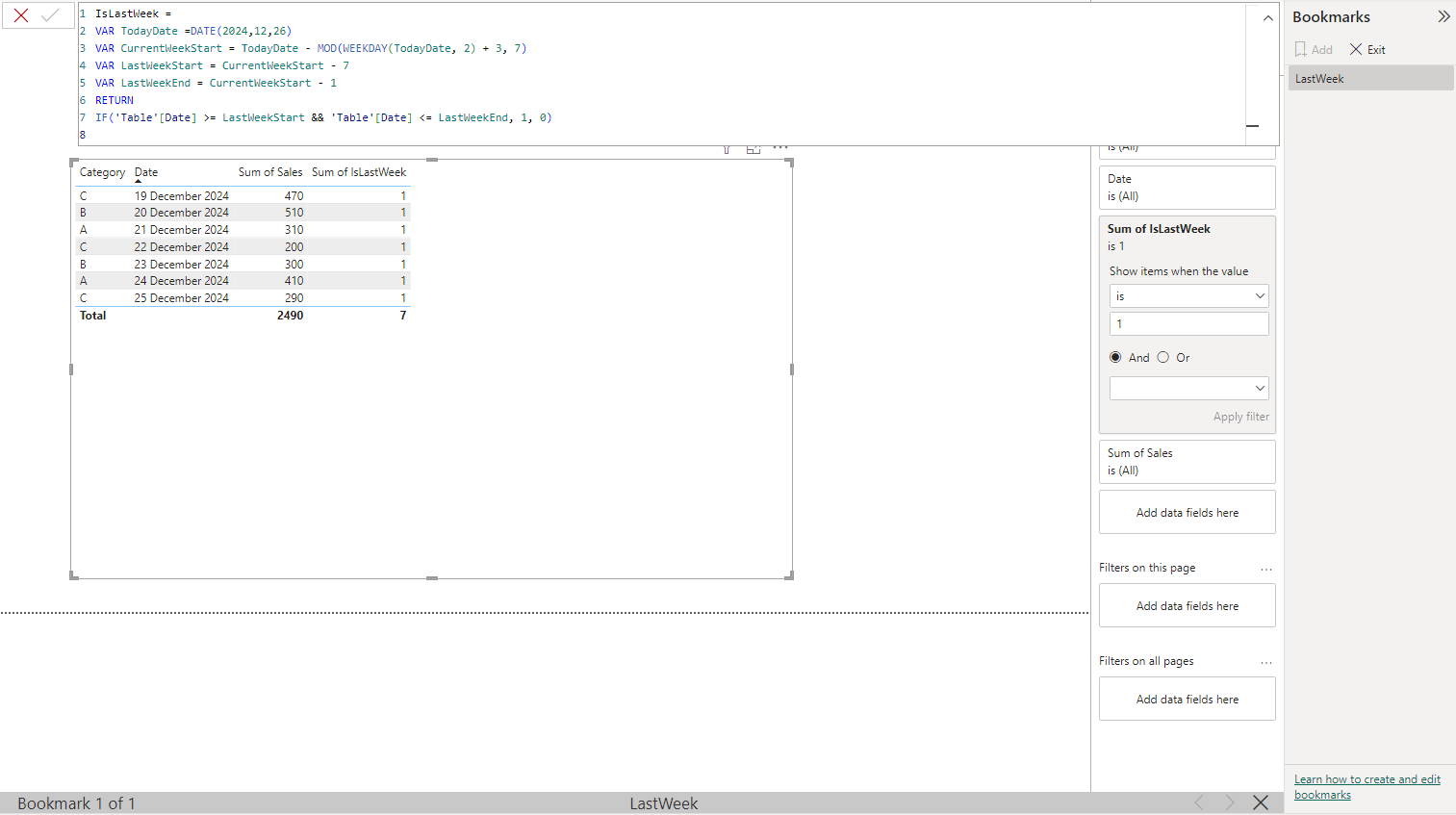Click the sales value 410 cell

coord(294,281)
